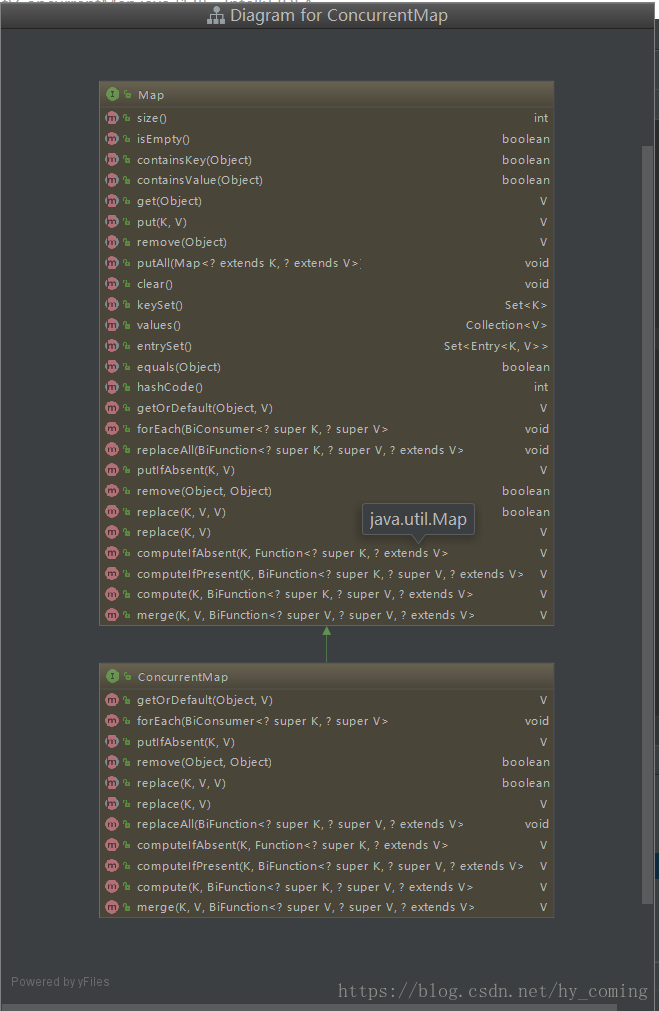Click the java.util.Map tooltip
This screenshot has height=1011, width=659.
point(417,519)
